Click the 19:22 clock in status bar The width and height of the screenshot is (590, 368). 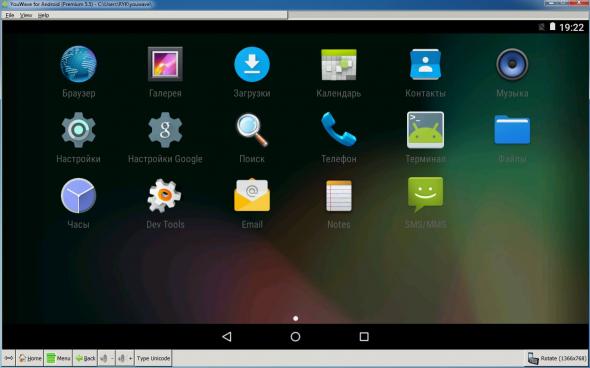pyautogui.click(x=572, y=27)
